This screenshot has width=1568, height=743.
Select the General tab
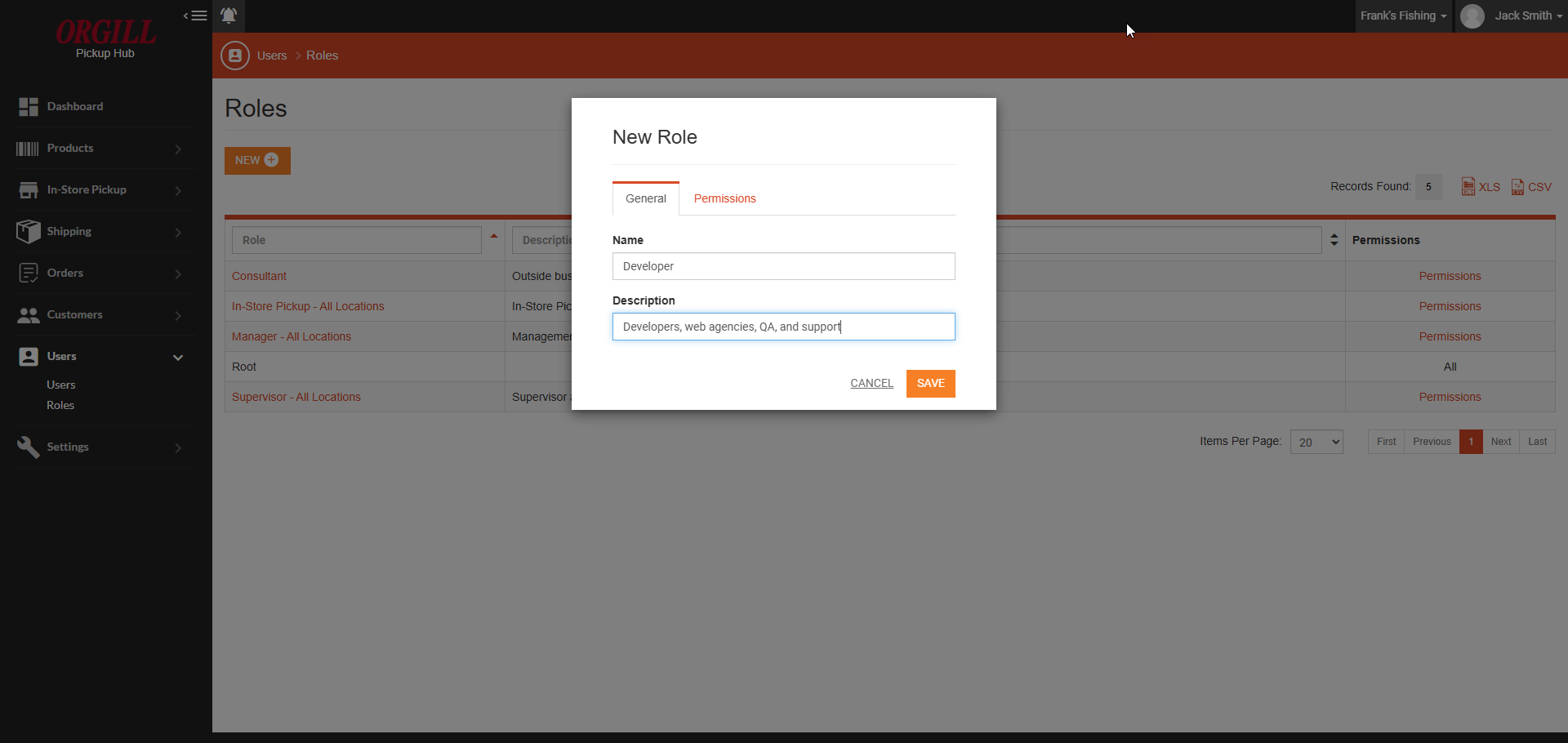645,198
